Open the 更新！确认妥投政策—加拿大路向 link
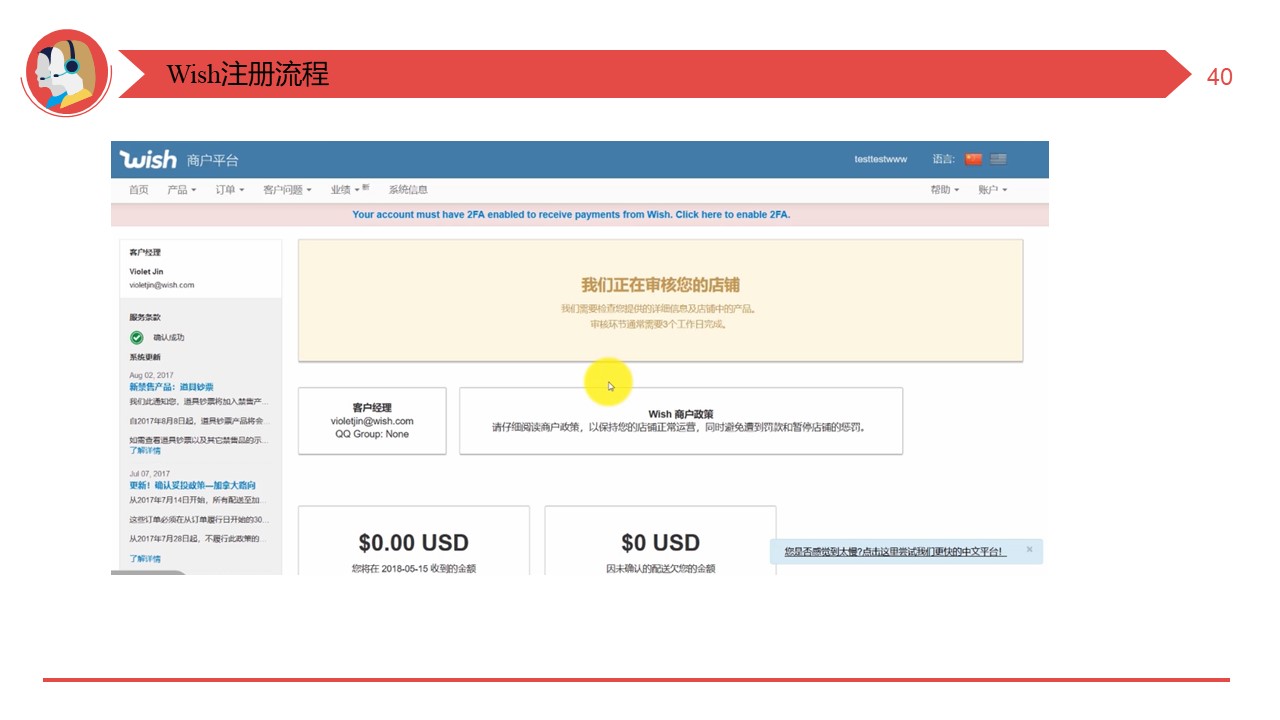 pyautogui.click(x=192, y=486)
